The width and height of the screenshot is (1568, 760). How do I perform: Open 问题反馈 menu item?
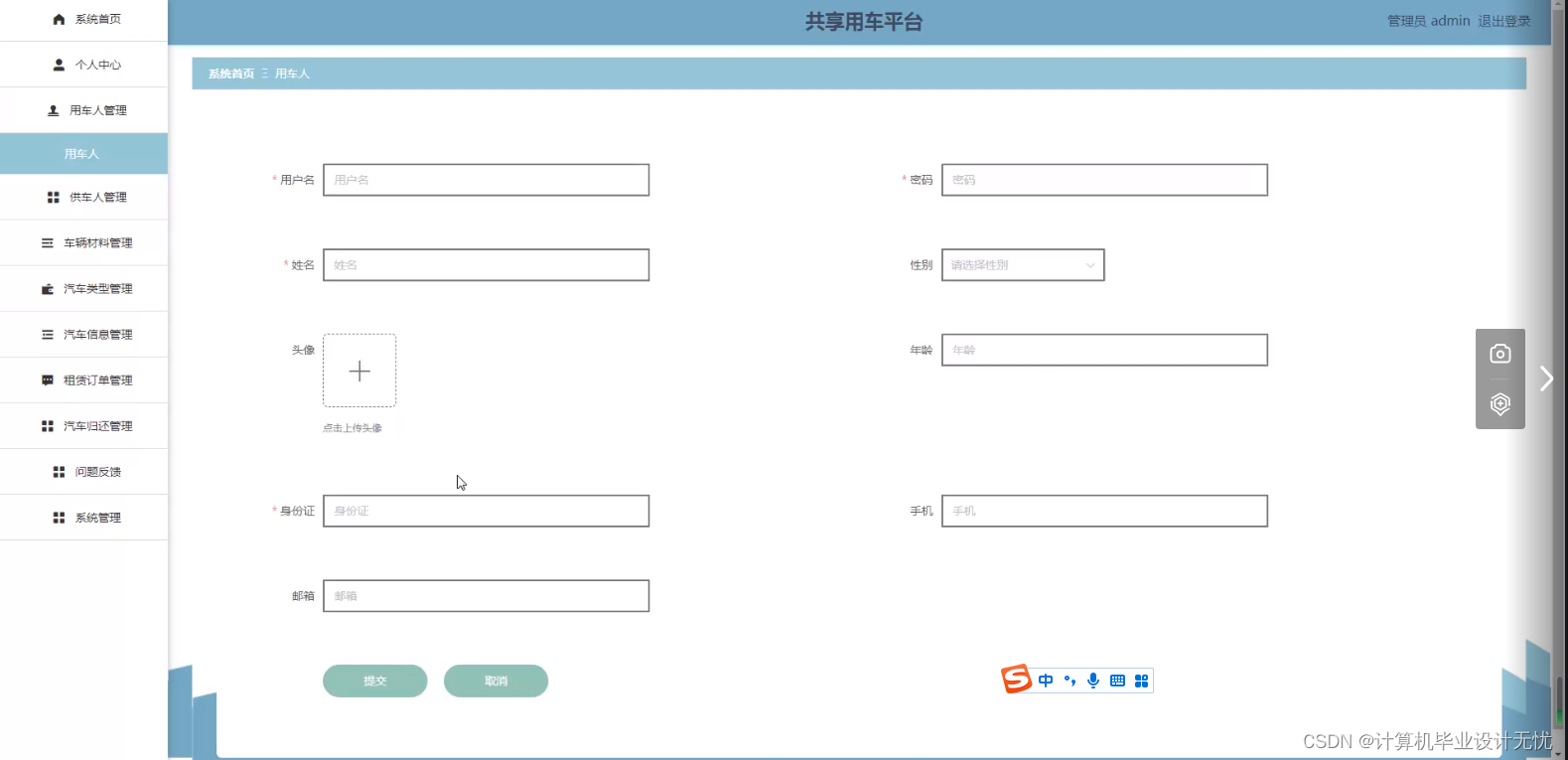[x=83, y=472]
